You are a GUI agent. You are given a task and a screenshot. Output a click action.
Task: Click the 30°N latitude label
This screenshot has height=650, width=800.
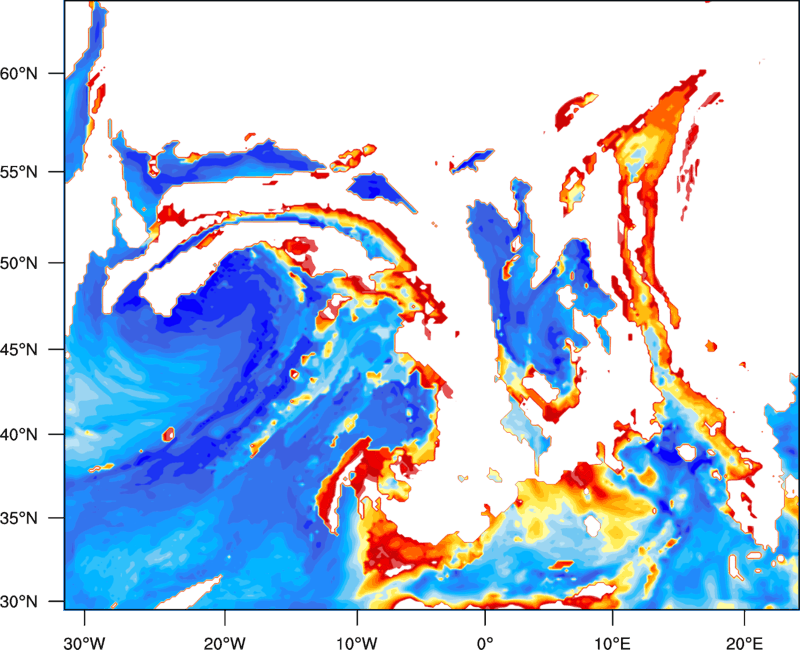[19, 602]
